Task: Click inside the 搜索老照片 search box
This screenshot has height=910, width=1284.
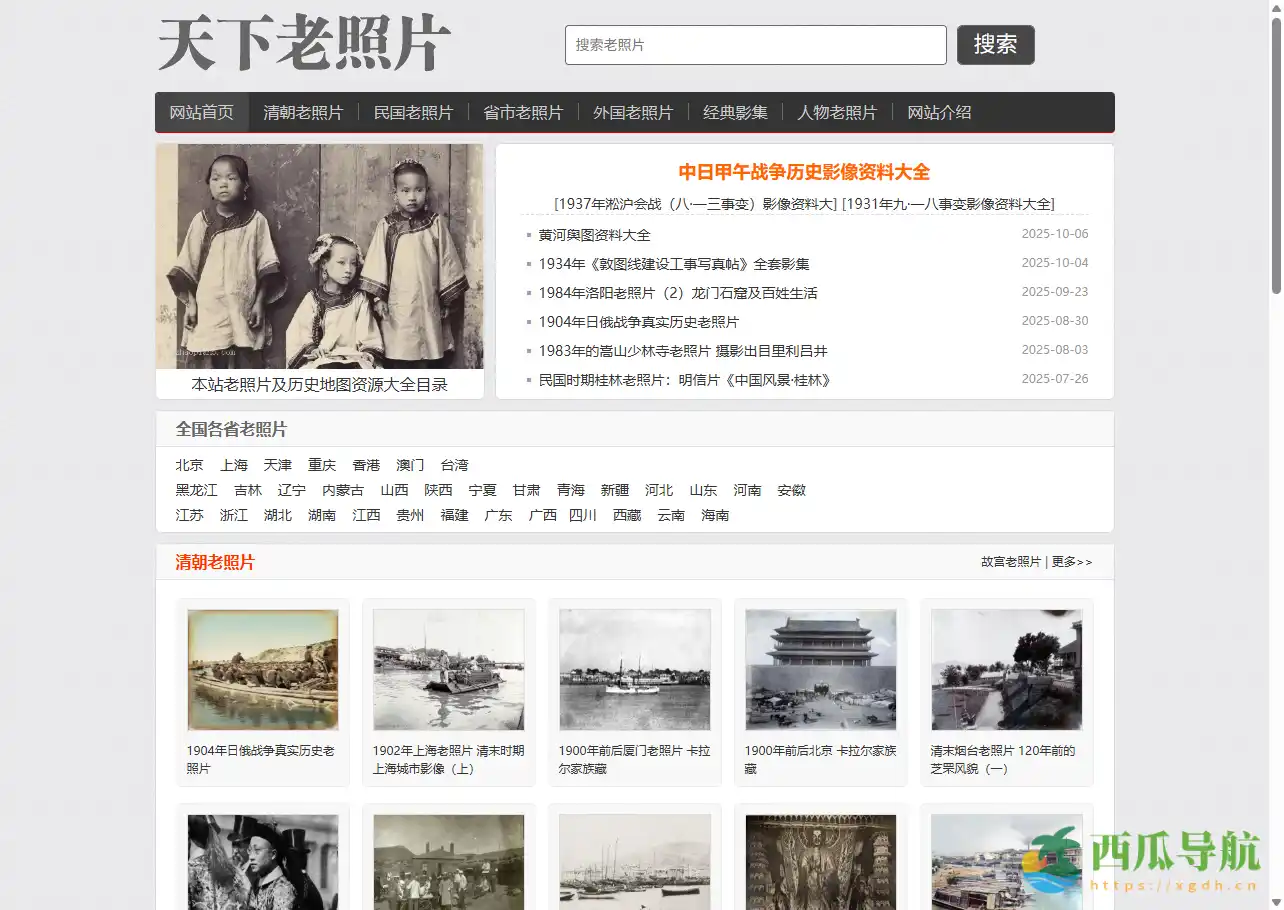Action: [x=755, y=44]
